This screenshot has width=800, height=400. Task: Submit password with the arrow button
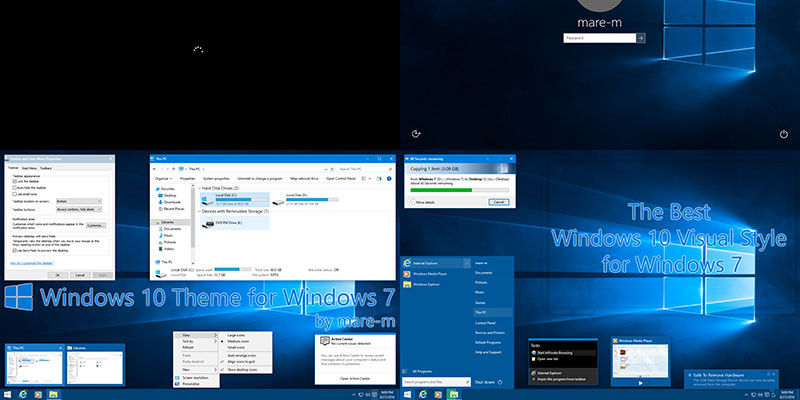(x=641, y=38)
